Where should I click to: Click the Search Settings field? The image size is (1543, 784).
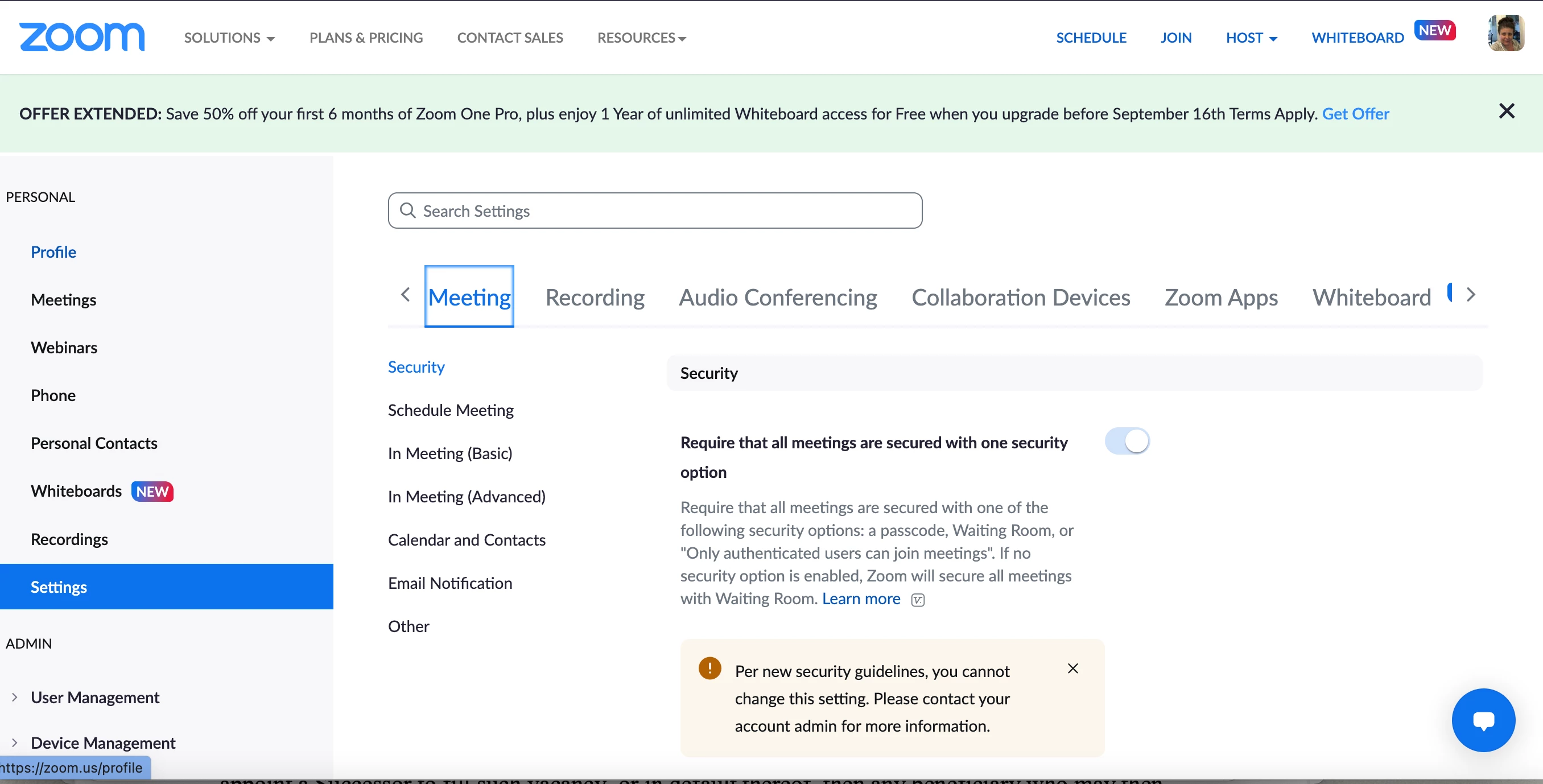click(x=655, y=211)
